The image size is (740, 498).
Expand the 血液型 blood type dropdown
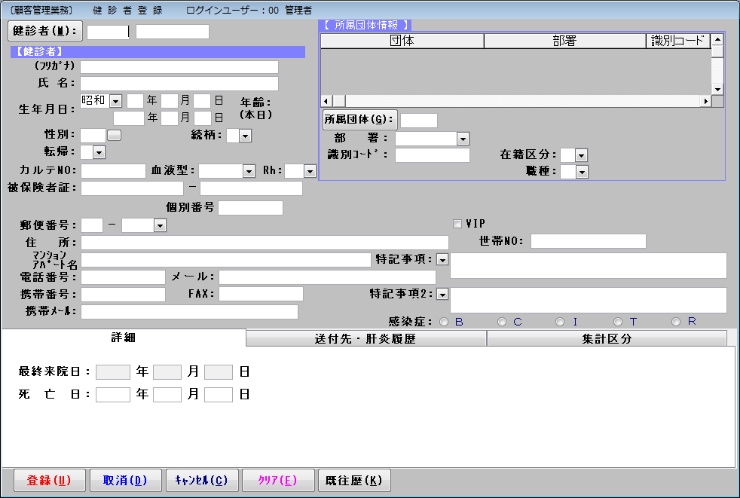pos(249,171)
